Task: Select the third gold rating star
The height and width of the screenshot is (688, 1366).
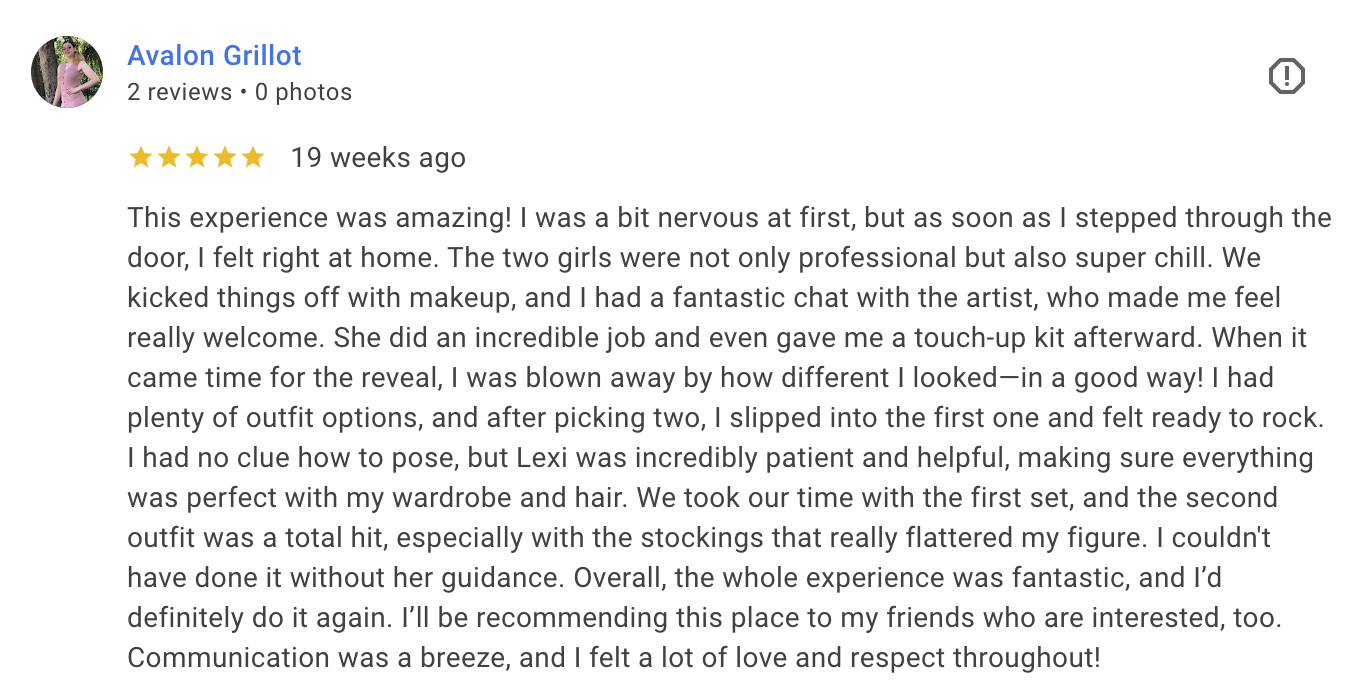Action: tap(197, 157)
